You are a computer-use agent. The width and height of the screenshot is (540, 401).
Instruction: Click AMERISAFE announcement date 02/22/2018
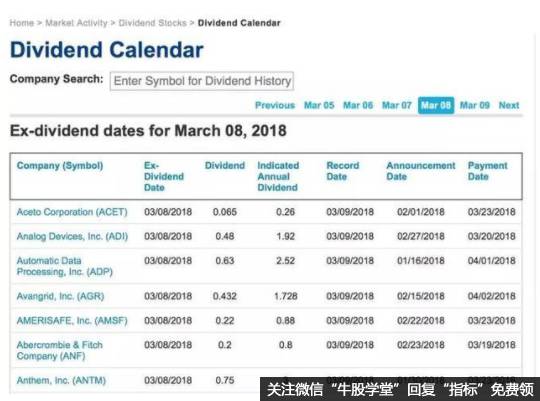point(421,321)
